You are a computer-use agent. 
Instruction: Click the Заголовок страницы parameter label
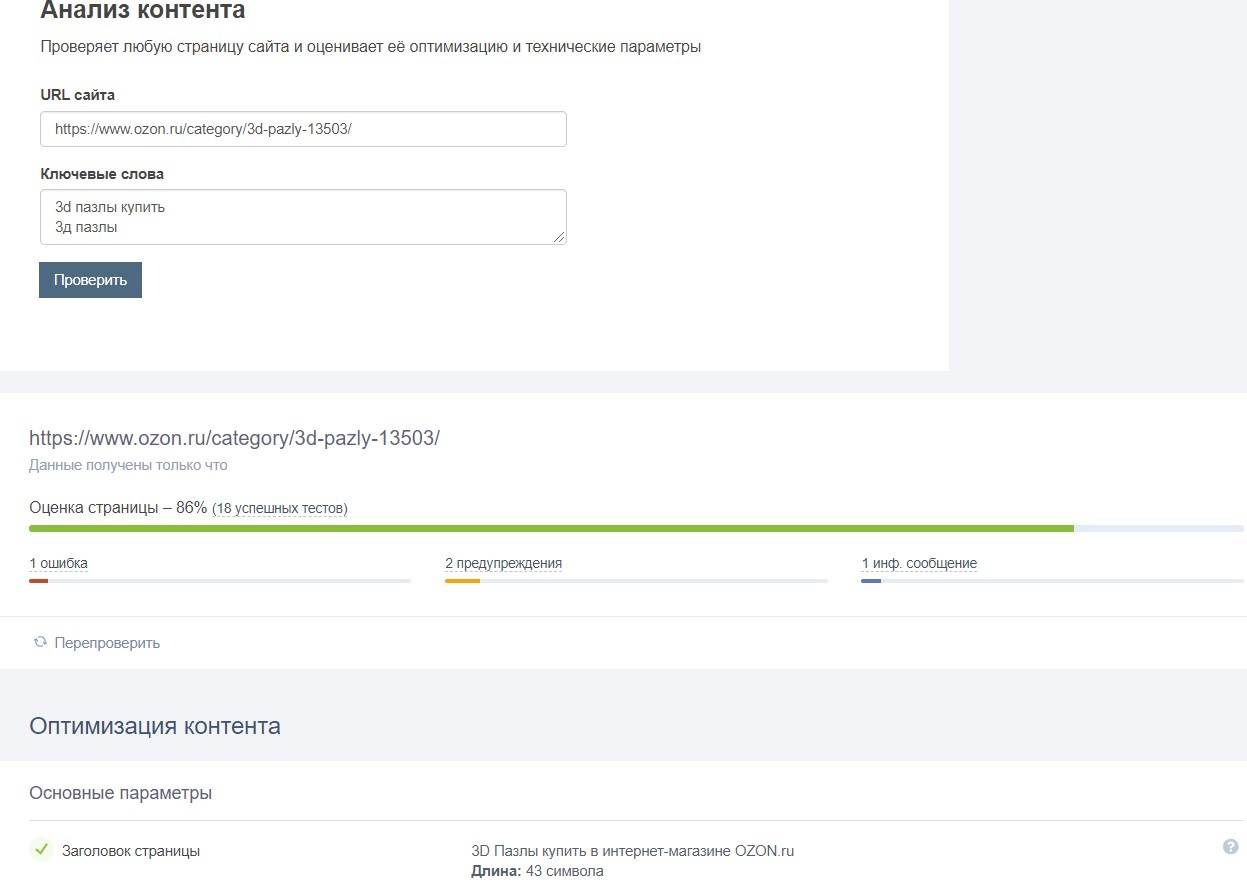(131, 851)
